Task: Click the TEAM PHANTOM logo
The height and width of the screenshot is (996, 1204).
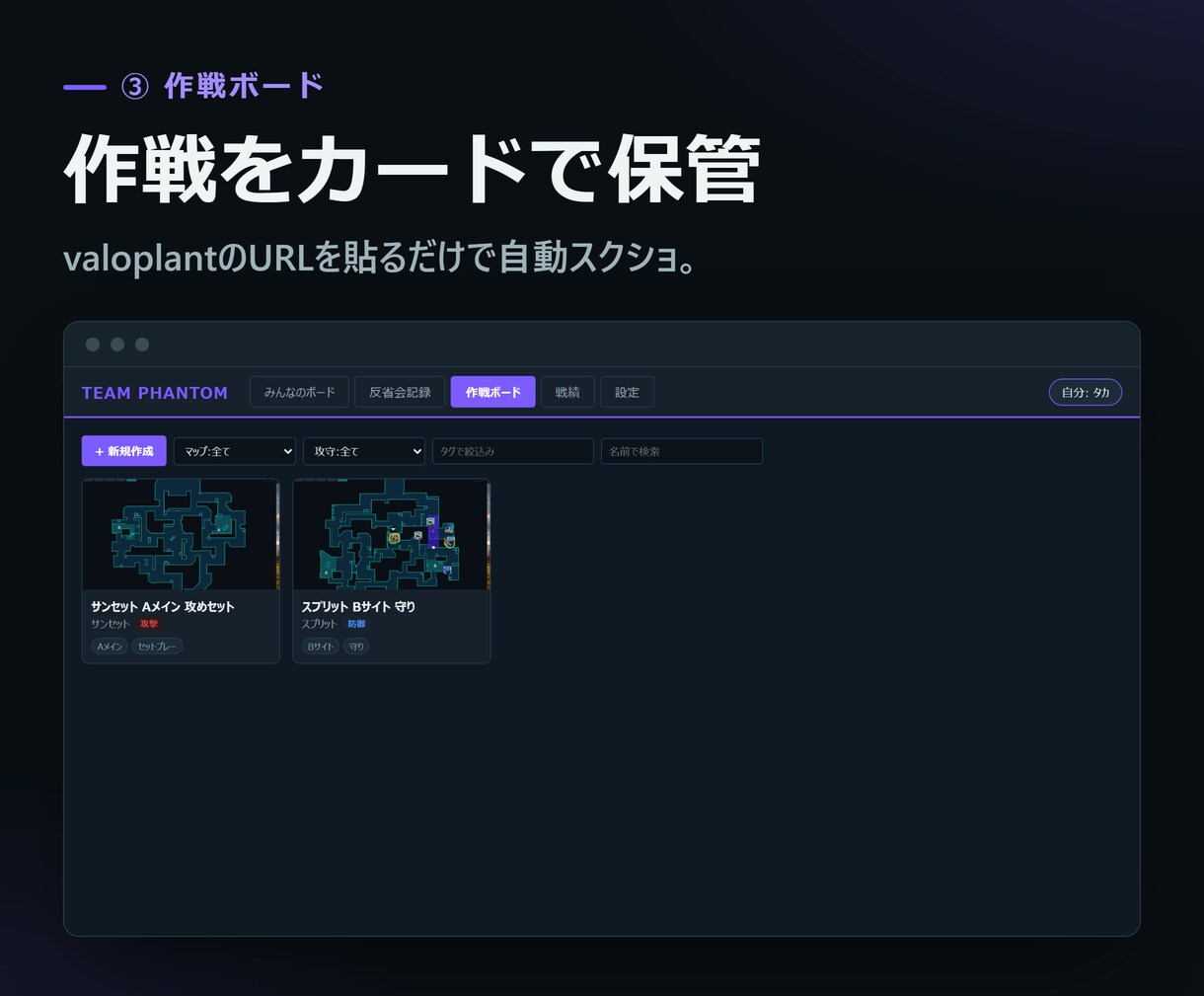Action: (155, 393)
